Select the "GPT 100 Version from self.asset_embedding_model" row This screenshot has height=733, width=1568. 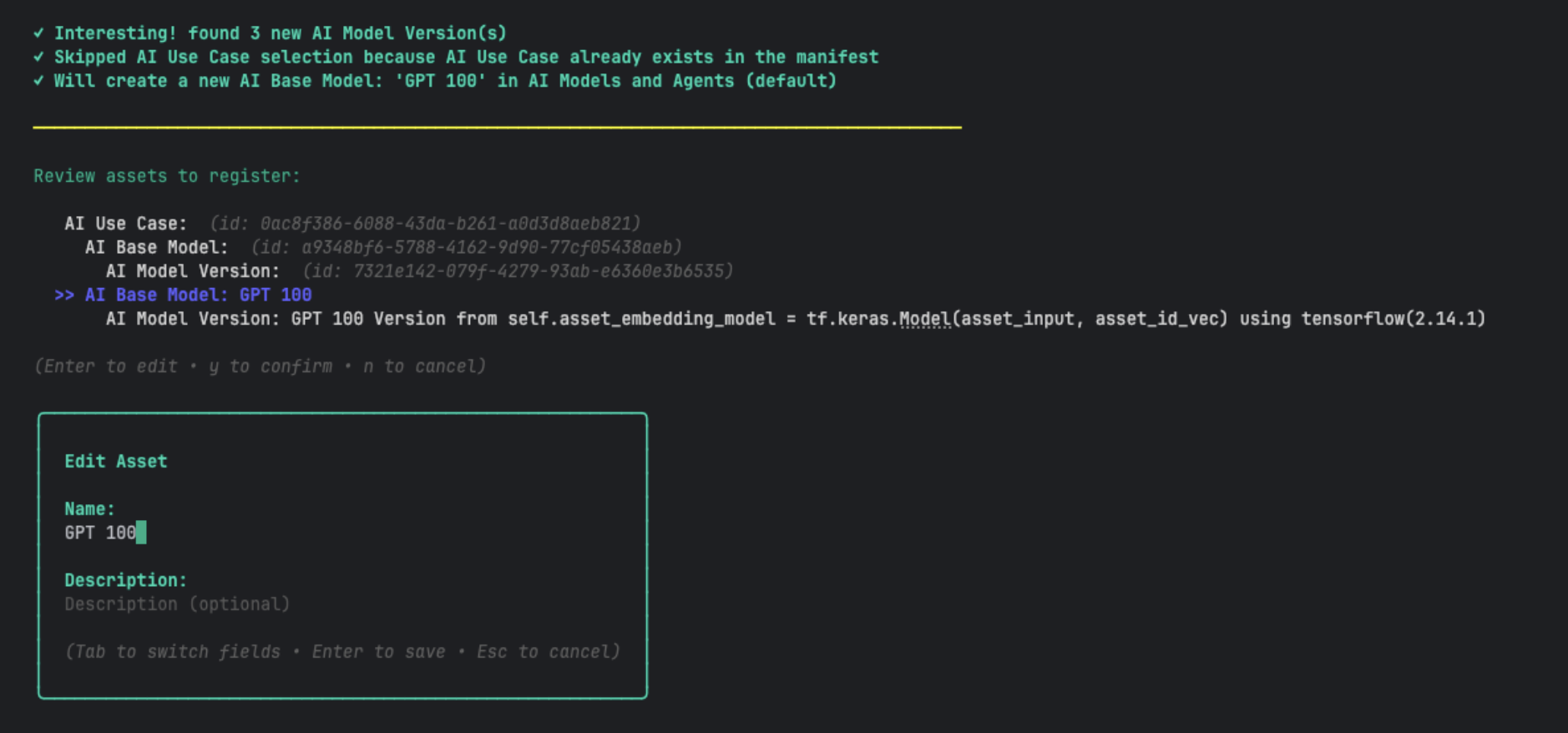(x=534, y=319)
